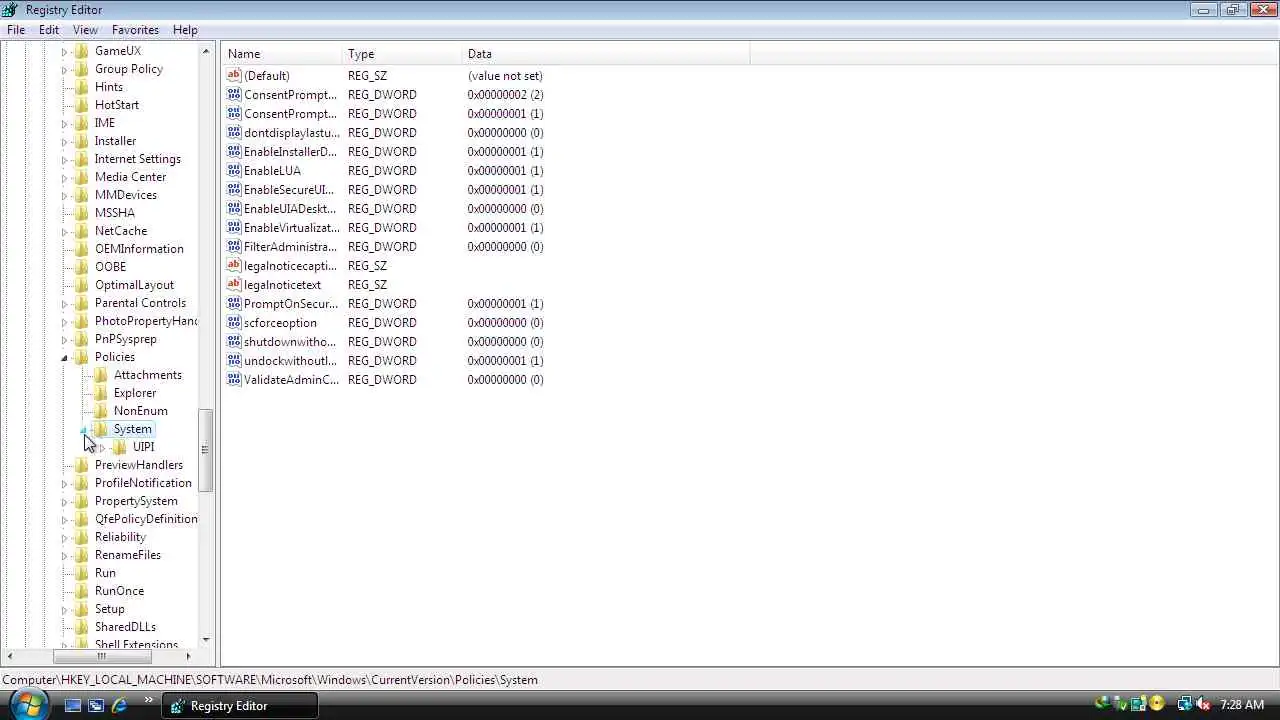Click the OOBE key folder icon

[x=82, y=267]
